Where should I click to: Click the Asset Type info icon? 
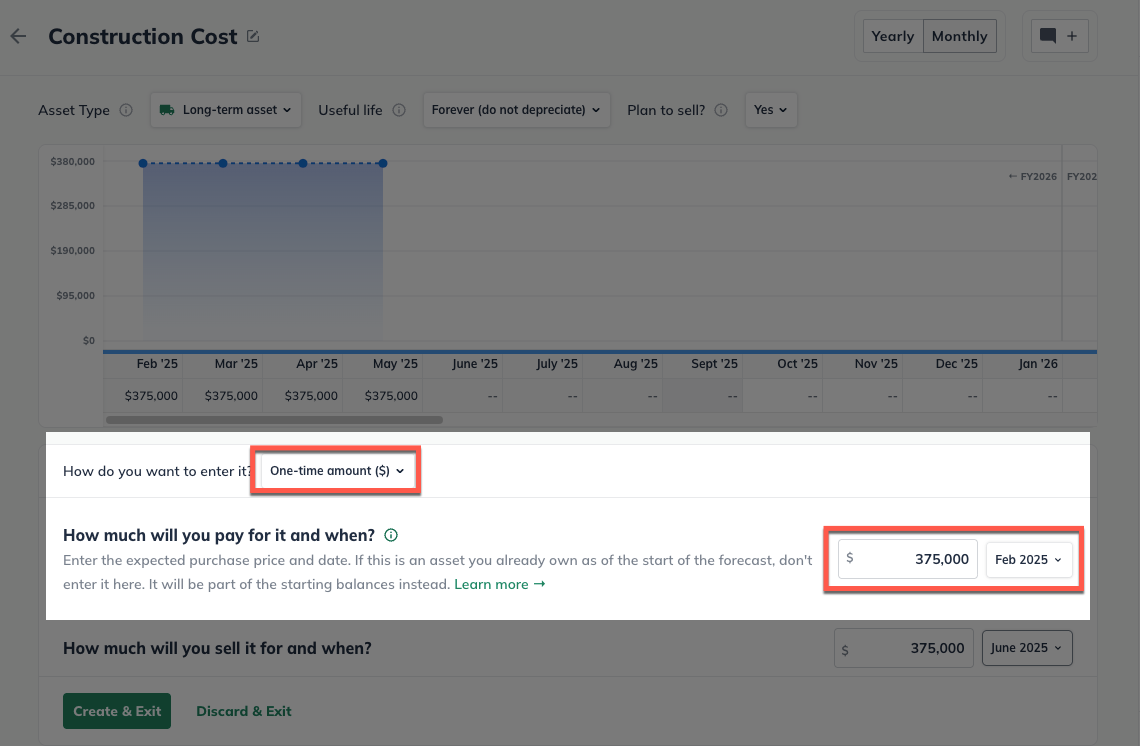coord(128,110)
